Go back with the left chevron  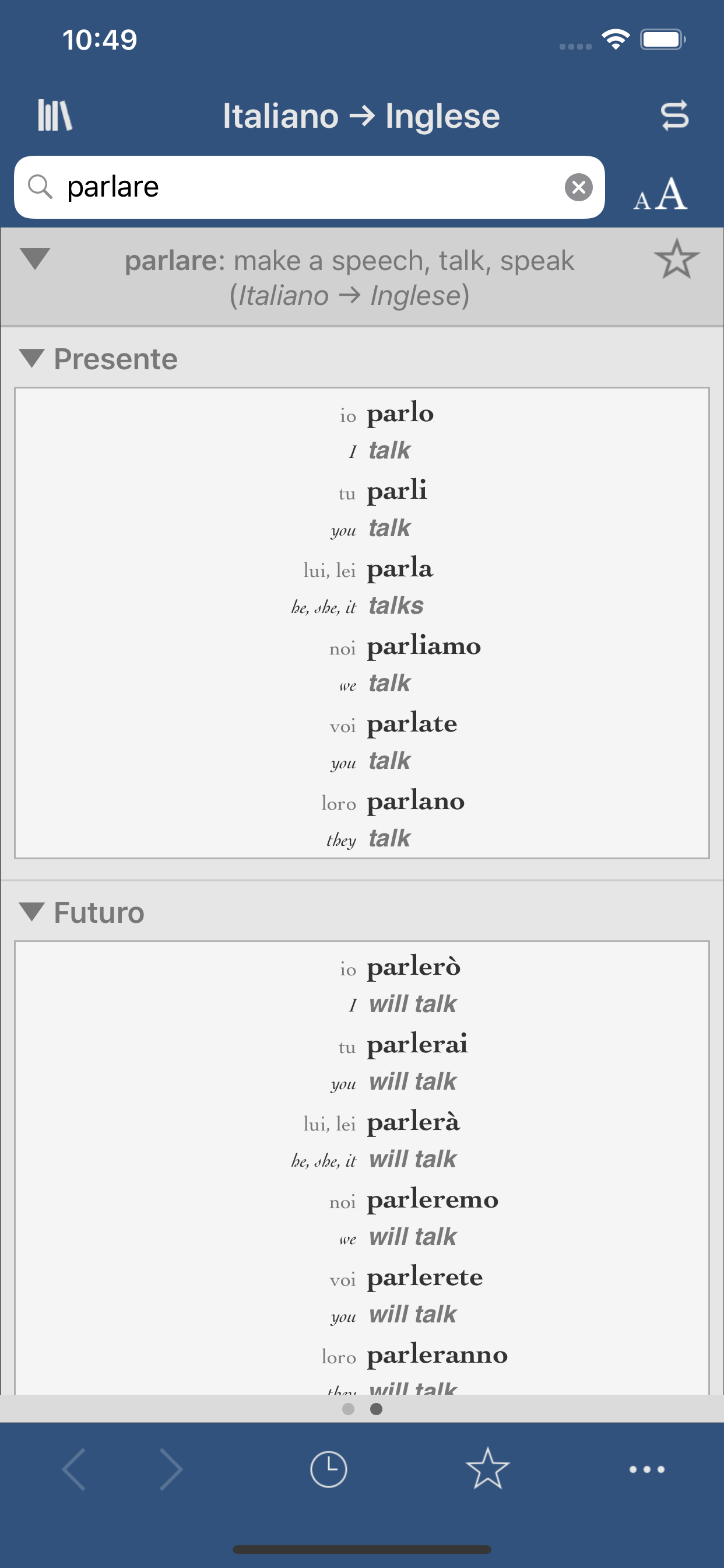click(74, 1469)
